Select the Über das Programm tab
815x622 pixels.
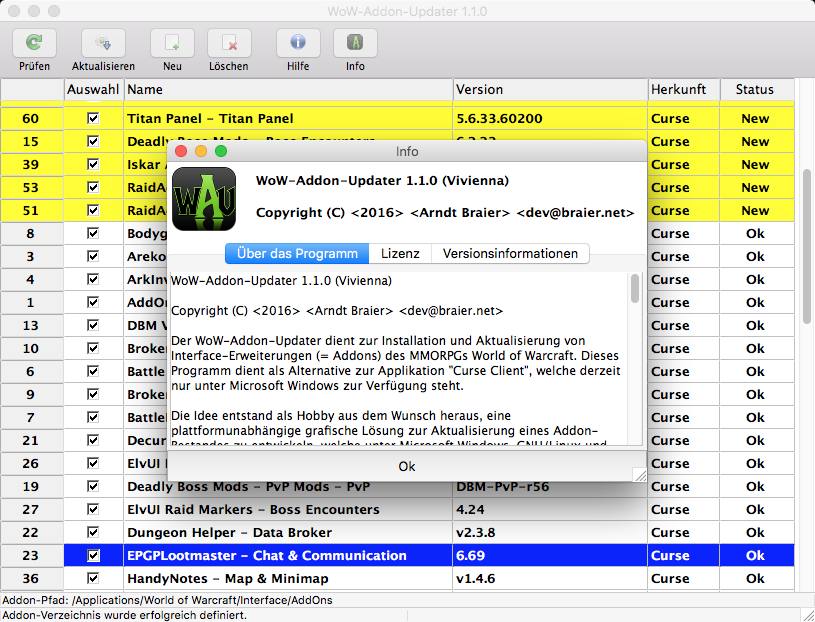(x=297, y=254)
